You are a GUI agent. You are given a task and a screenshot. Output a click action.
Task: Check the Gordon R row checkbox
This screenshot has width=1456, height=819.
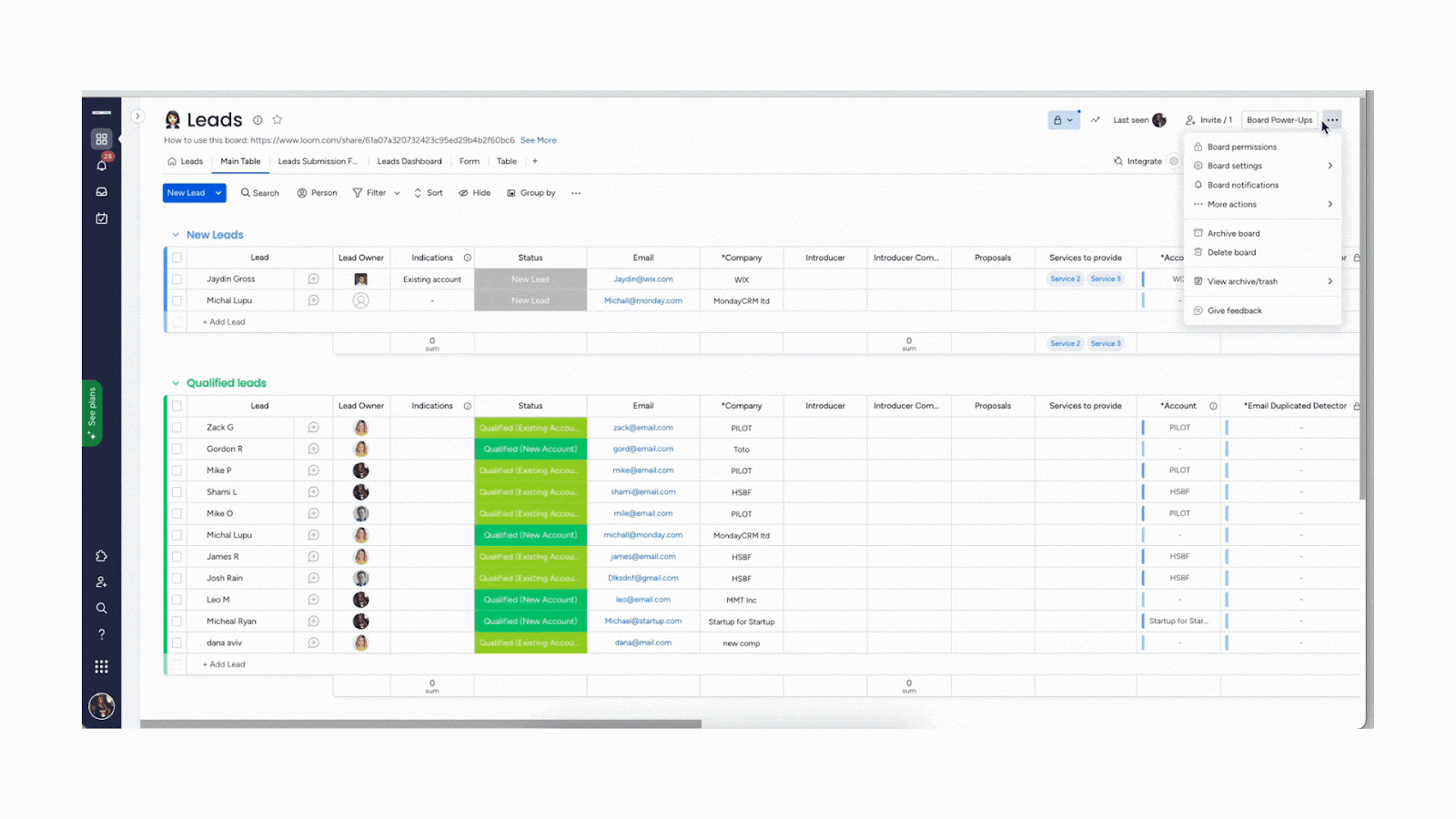pyautogui.click(x=177, y=449)
